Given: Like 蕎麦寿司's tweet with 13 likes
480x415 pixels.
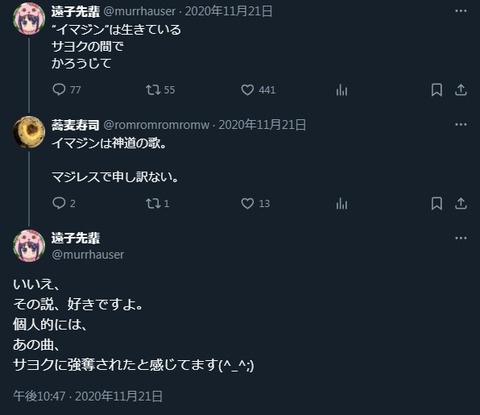Looking at the screenshot, I should pos(247,203).
